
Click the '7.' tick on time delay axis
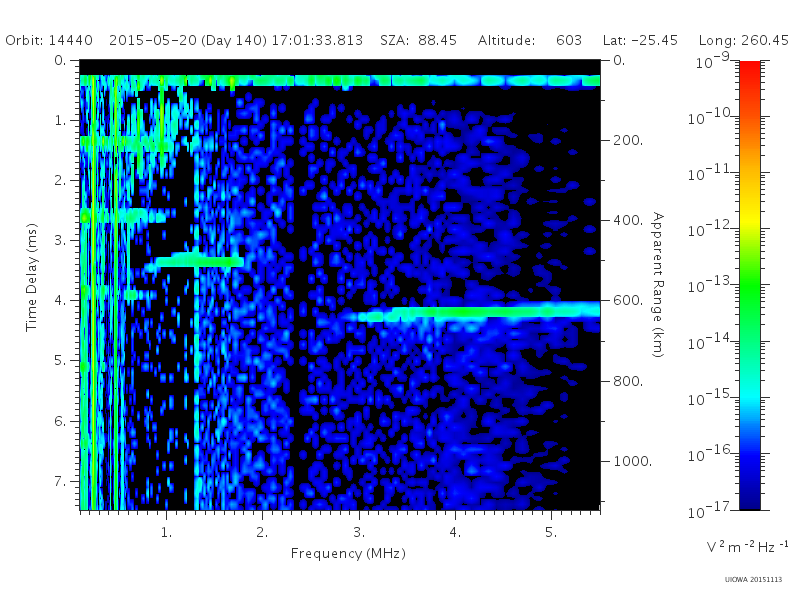point(60,481)
